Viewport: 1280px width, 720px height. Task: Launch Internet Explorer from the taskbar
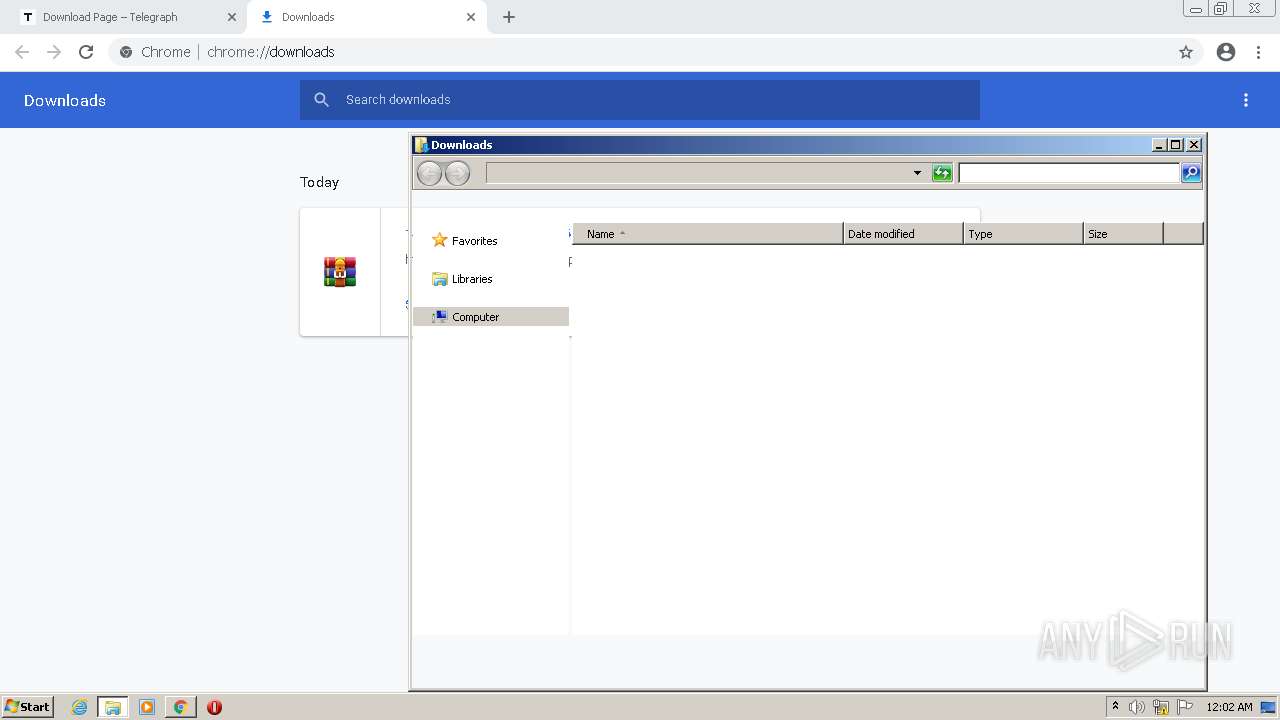pyautogui.click(x=79, y=707)
